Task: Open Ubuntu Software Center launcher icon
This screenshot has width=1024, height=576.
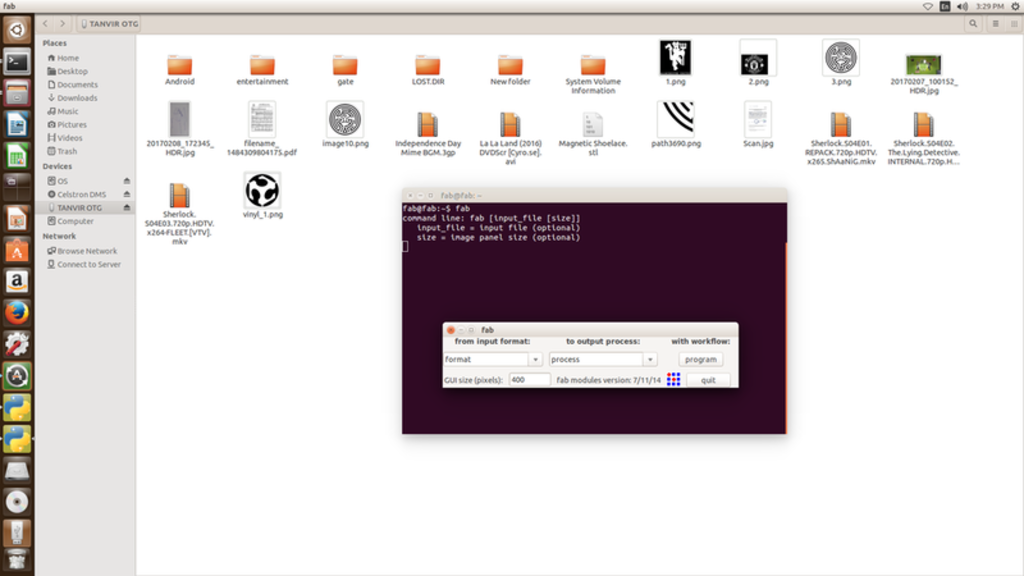Action: tap(17, 251)
